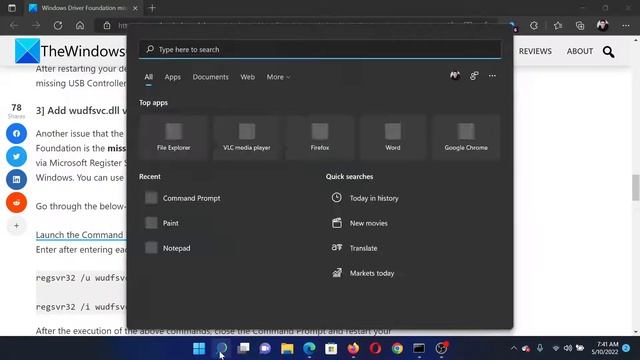Share article on Twitter
This screenshot has width=640, height=360.
[x=16, y=156]
